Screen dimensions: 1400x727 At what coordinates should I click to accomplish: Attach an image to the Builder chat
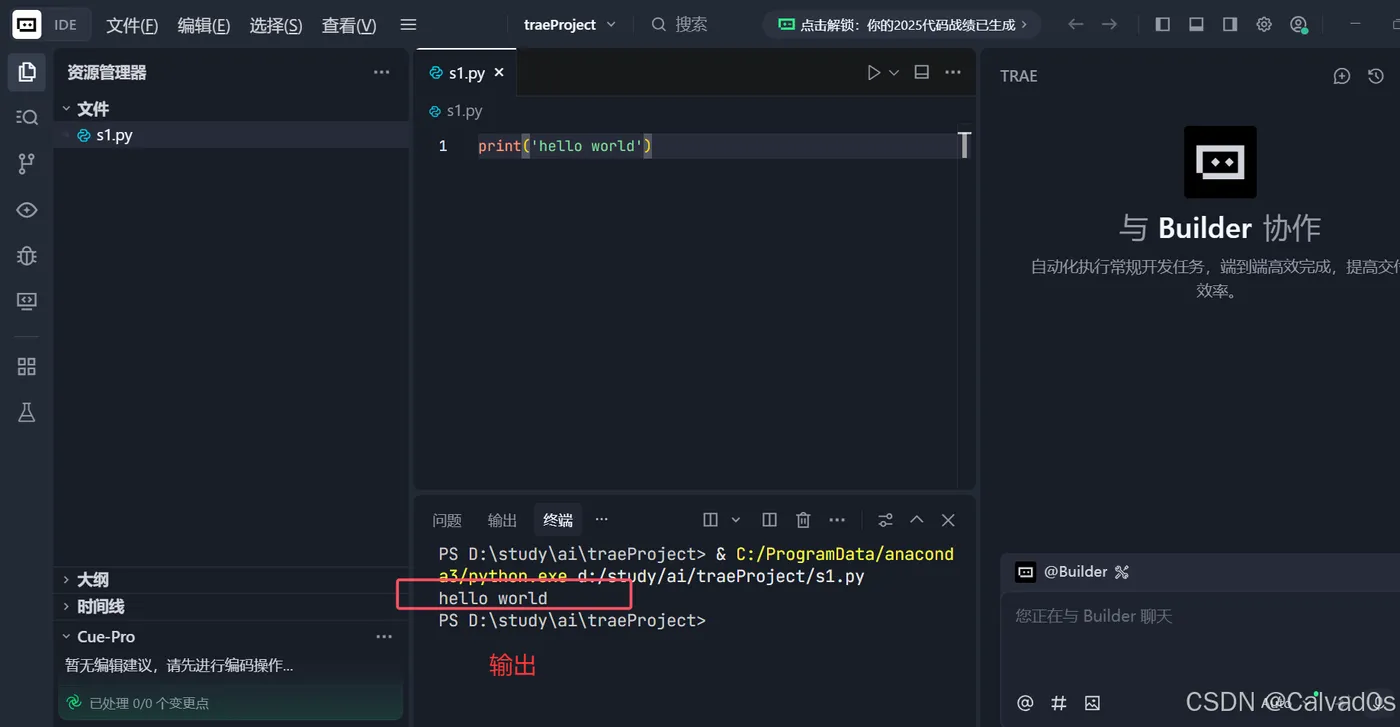pos(1092,703)
